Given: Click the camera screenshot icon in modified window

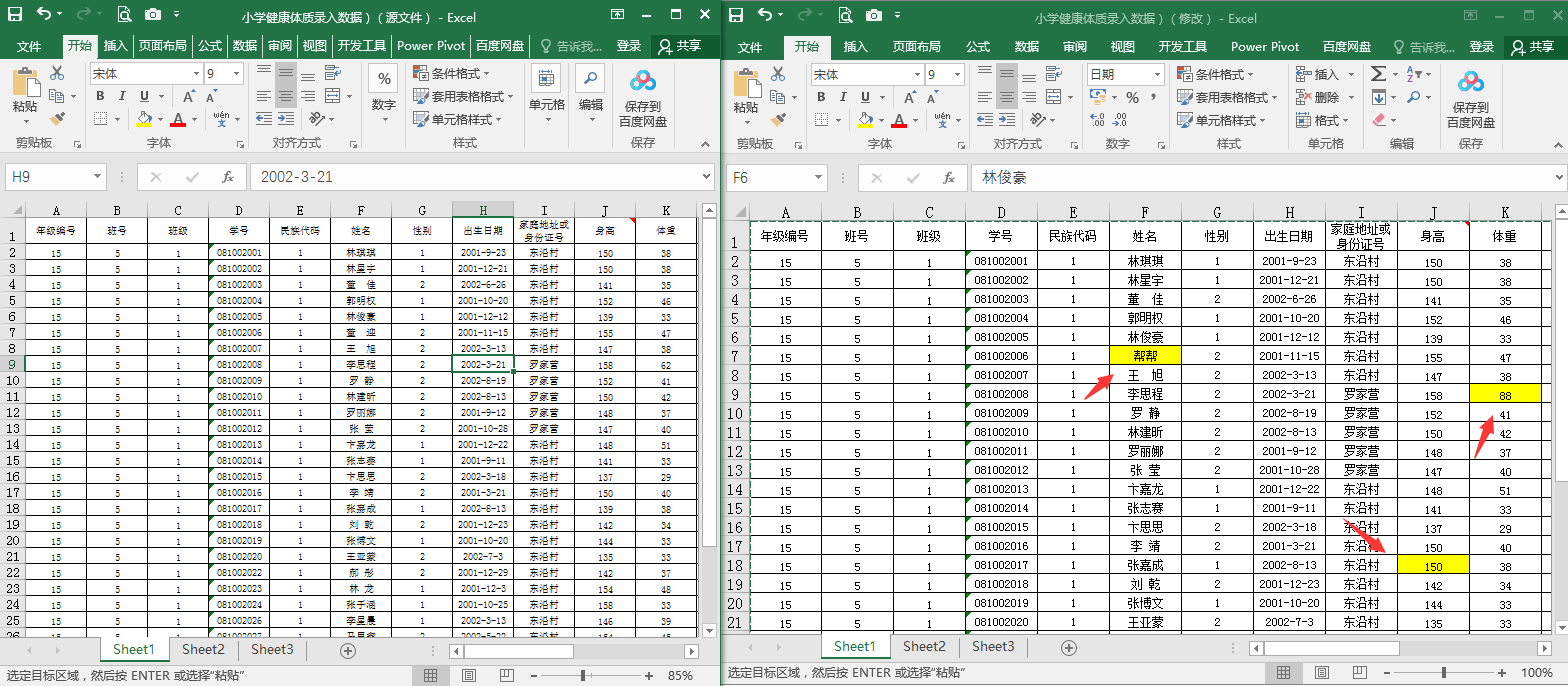Looking at the screenshot, I should [873, 14].
